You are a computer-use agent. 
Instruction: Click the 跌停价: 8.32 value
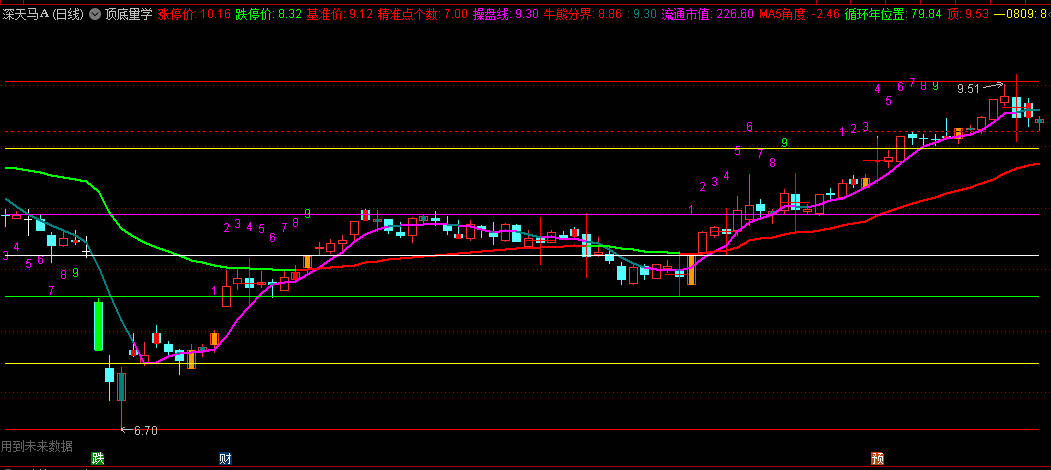pos(269,13)
